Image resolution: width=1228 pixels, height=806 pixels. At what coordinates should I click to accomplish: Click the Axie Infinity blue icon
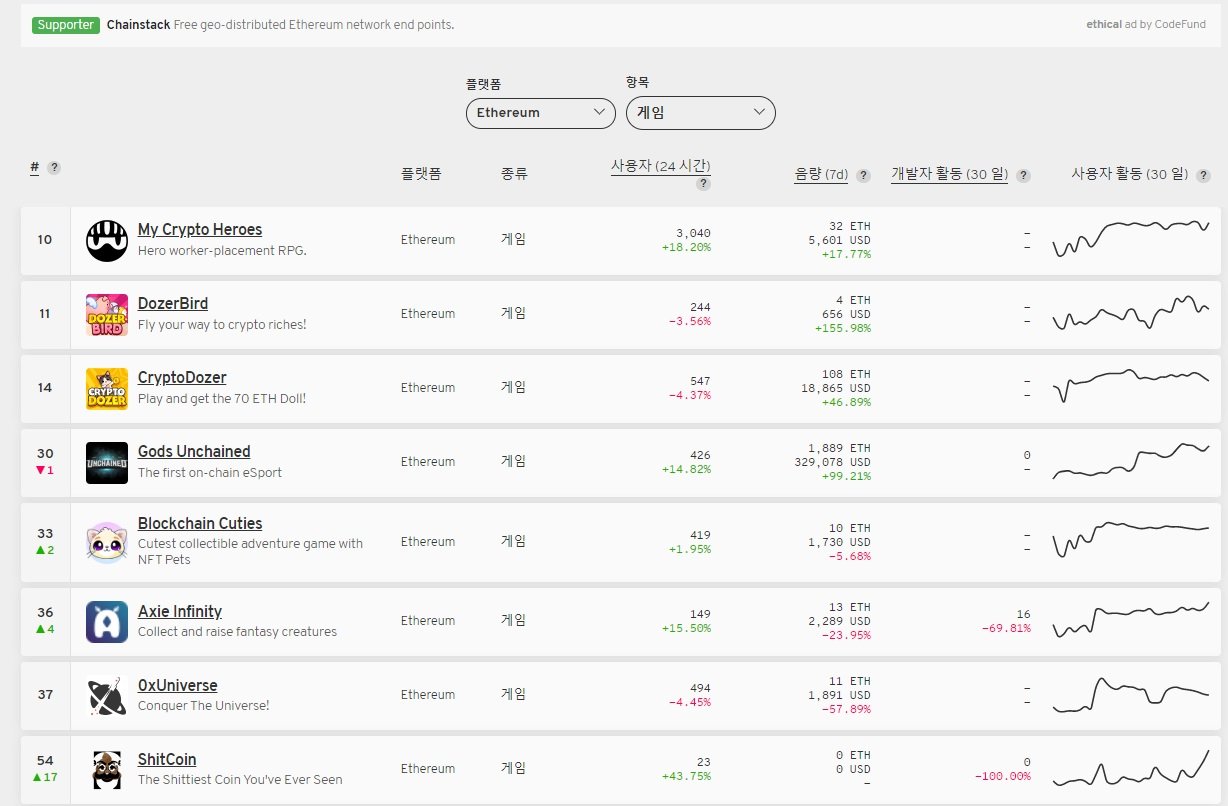107,622
